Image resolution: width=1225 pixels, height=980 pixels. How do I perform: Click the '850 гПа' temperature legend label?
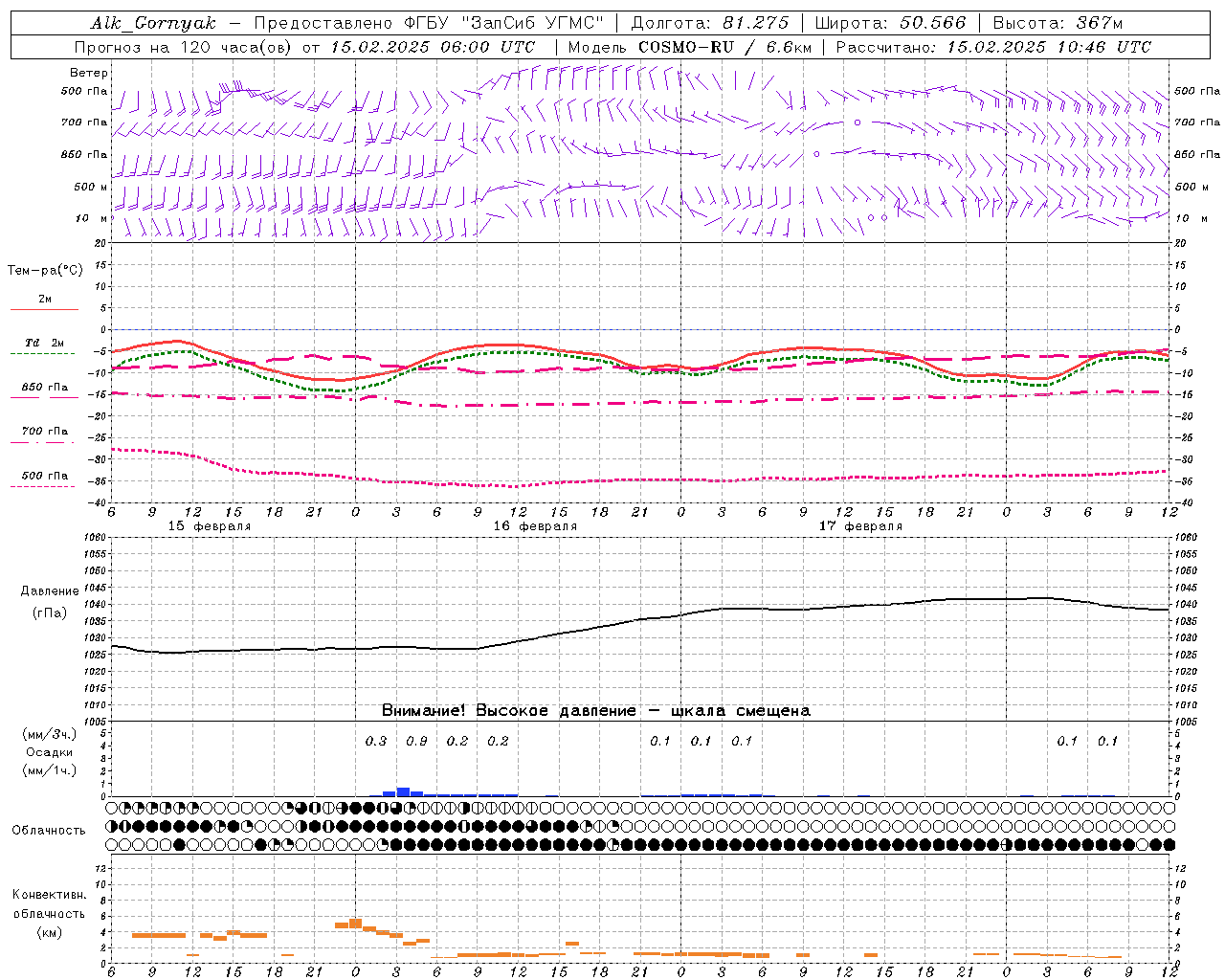click(45, 388)
